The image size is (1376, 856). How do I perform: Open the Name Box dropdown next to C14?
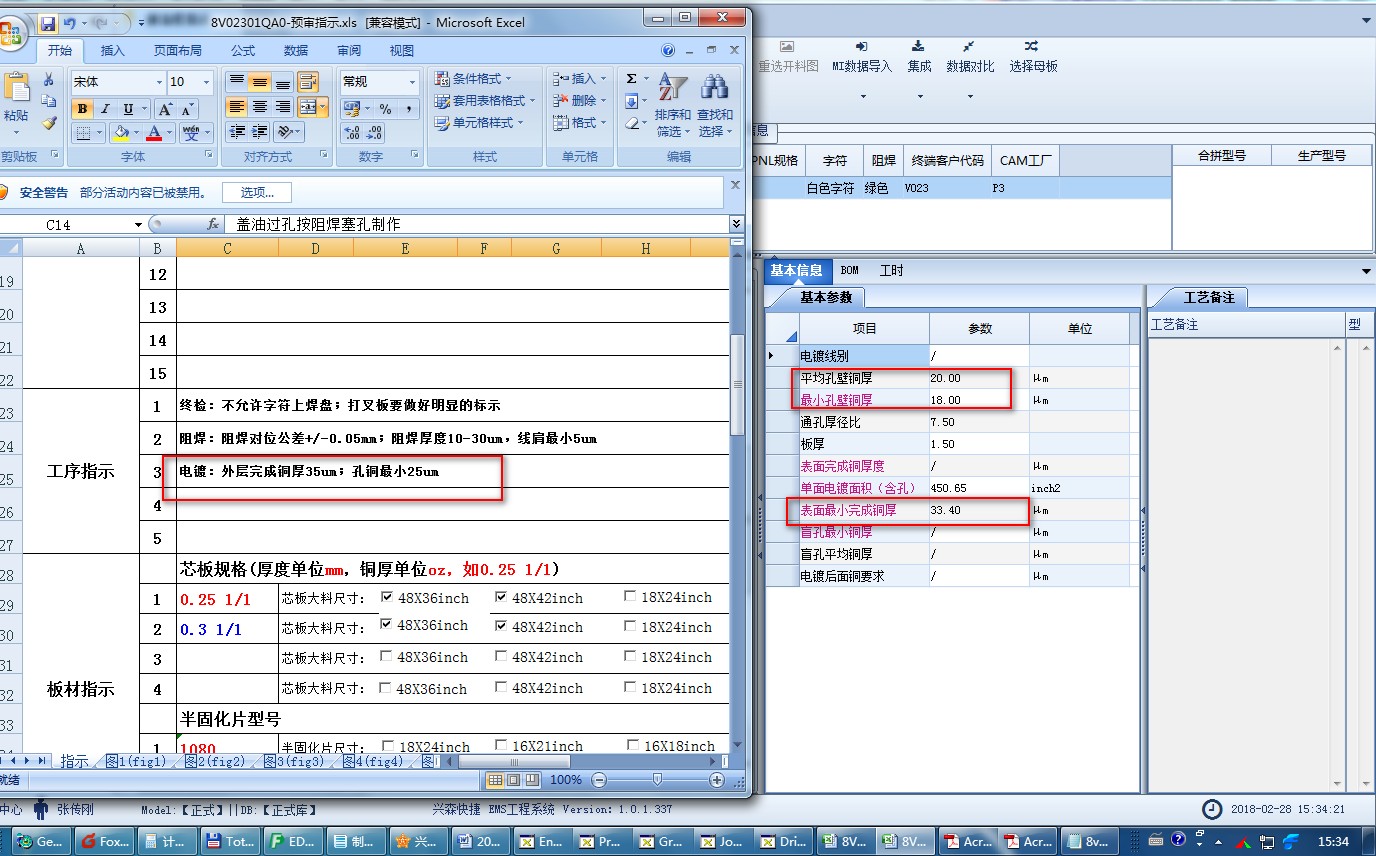[138, 225]
